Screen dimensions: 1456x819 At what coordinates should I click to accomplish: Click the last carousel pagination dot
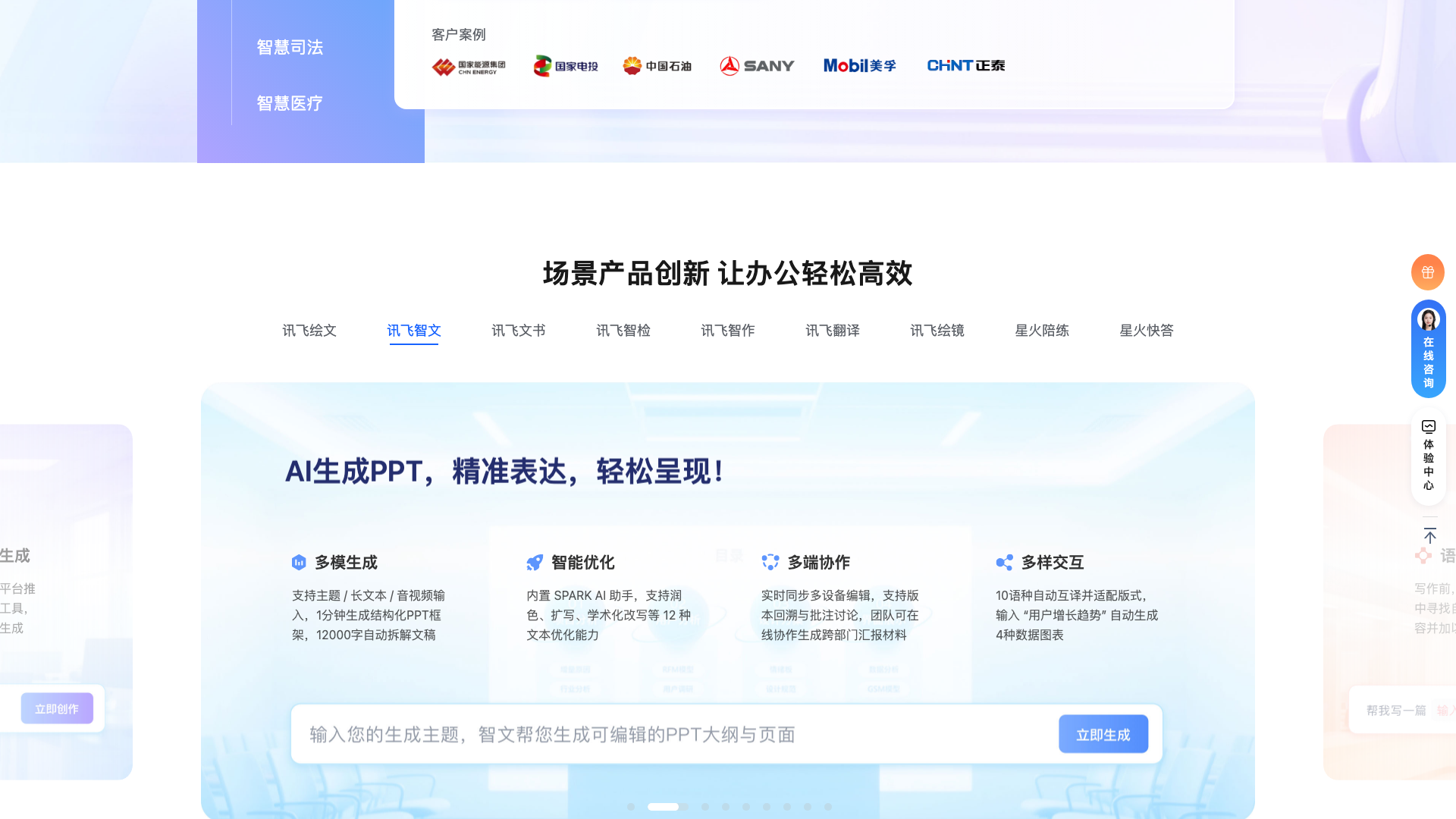pos(828,807)
